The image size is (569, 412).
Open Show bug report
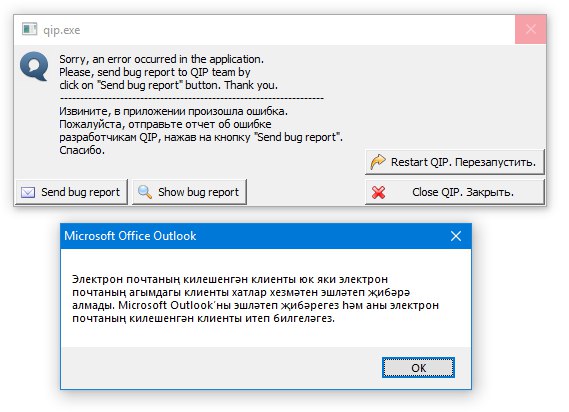189,192
